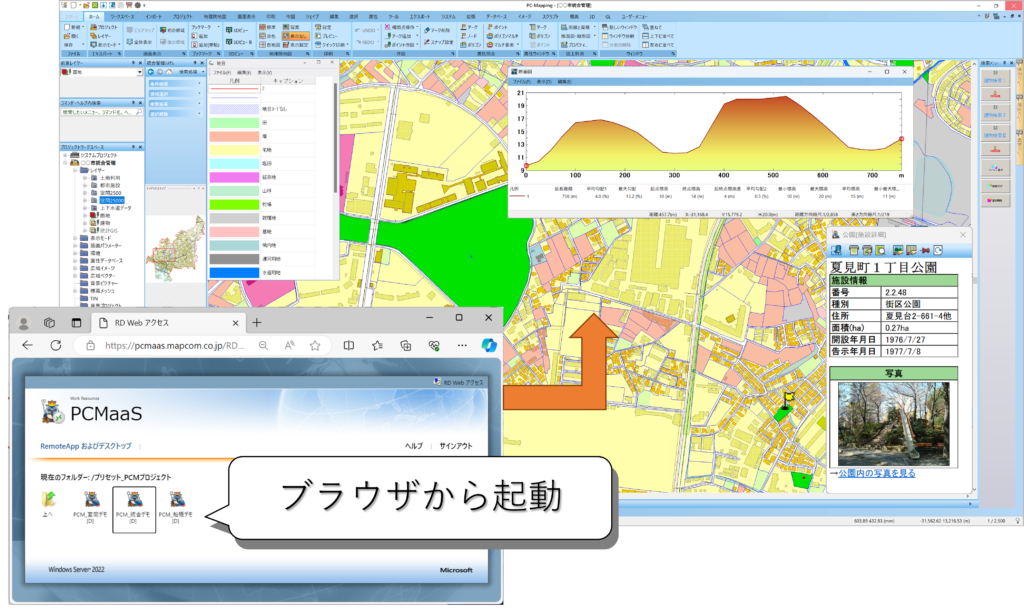Expand the システムプロジェクト tree node
The width and height of the screenshot is (1024, 610).
coord(65,155)
